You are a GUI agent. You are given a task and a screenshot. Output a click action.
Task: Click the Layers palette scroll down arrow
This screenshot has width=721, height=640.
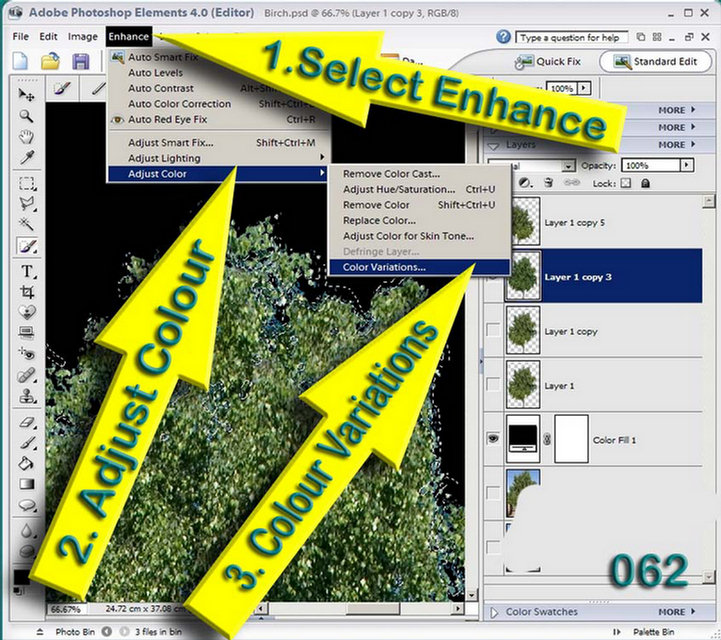[x=709, y=577]
